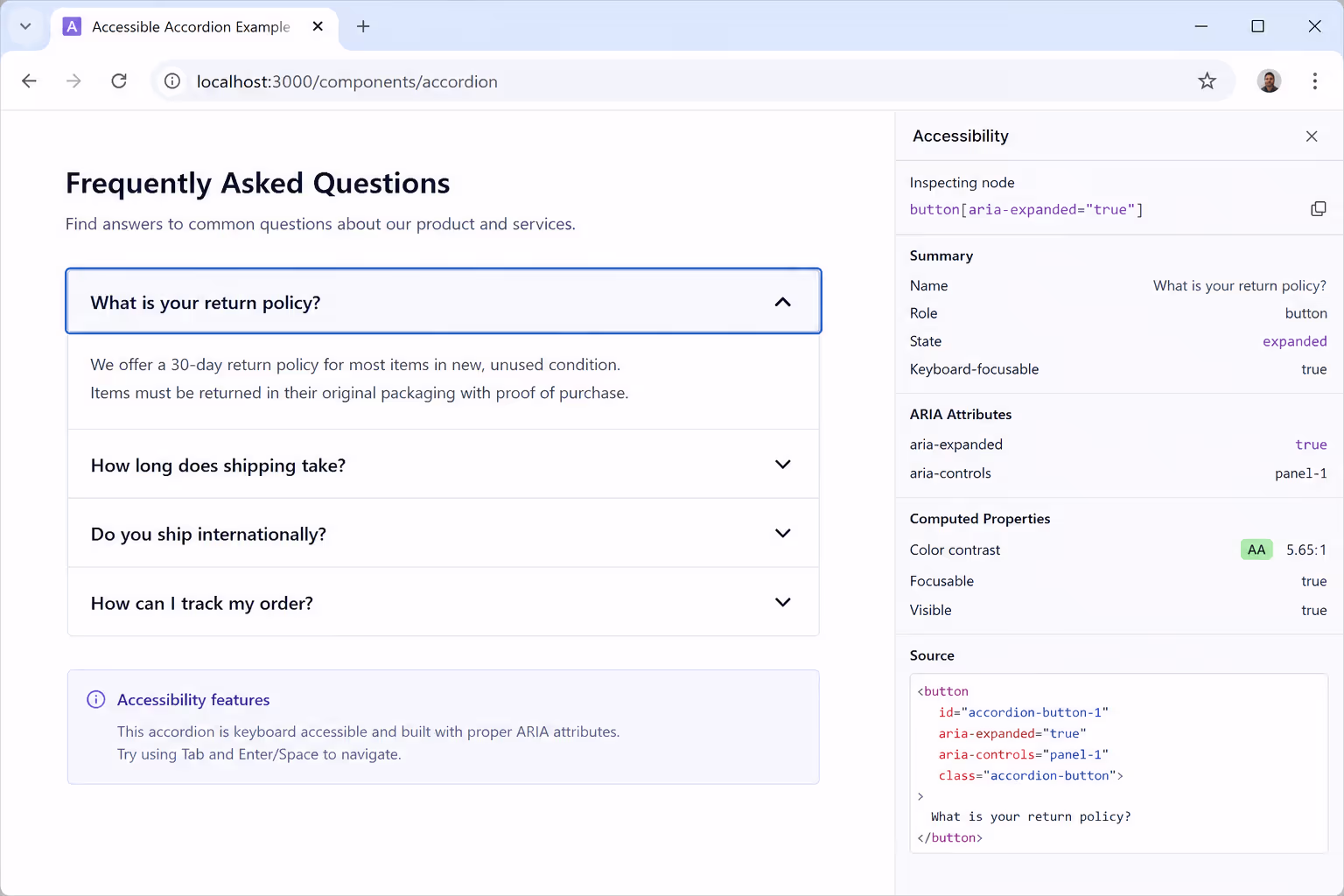Click the ARIA Attributes section heading
The width and height of the screenshot is (1344, 896).
point(961,414)
